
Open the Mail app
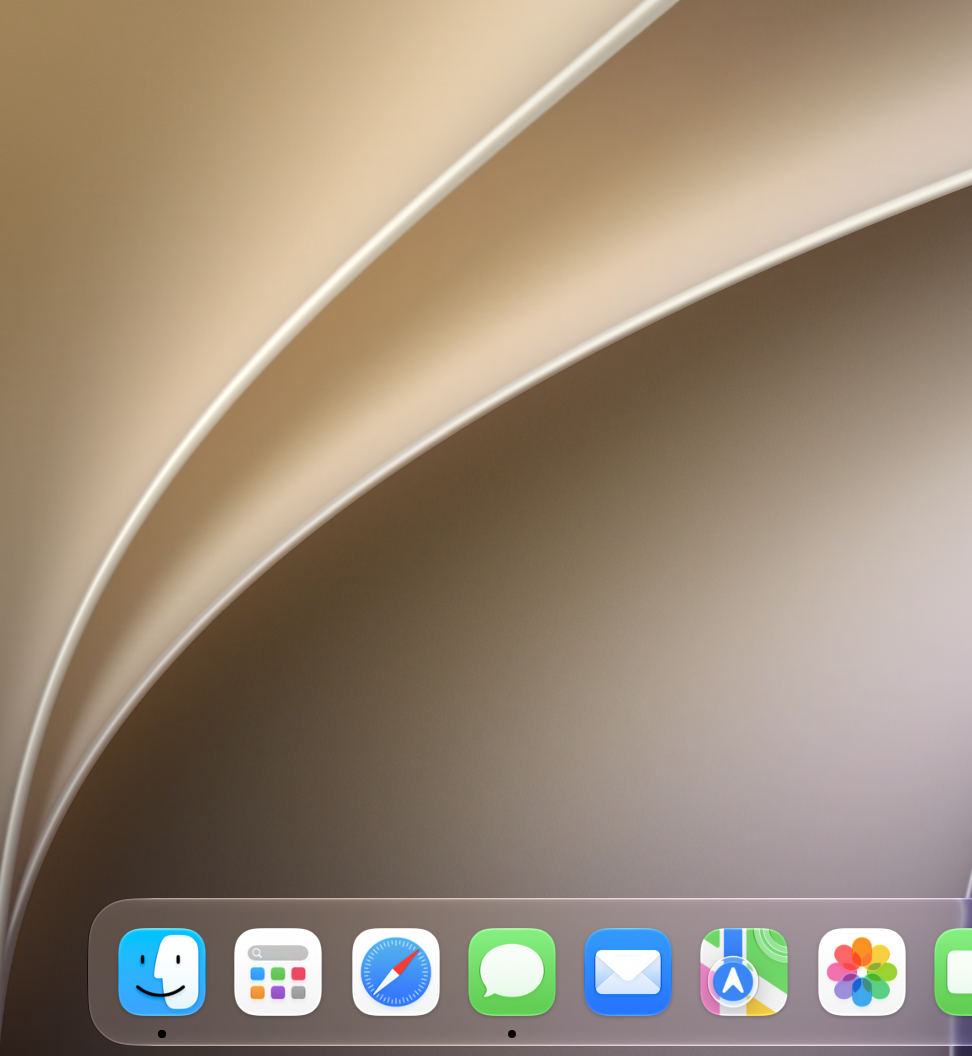(x=628, y=971)
